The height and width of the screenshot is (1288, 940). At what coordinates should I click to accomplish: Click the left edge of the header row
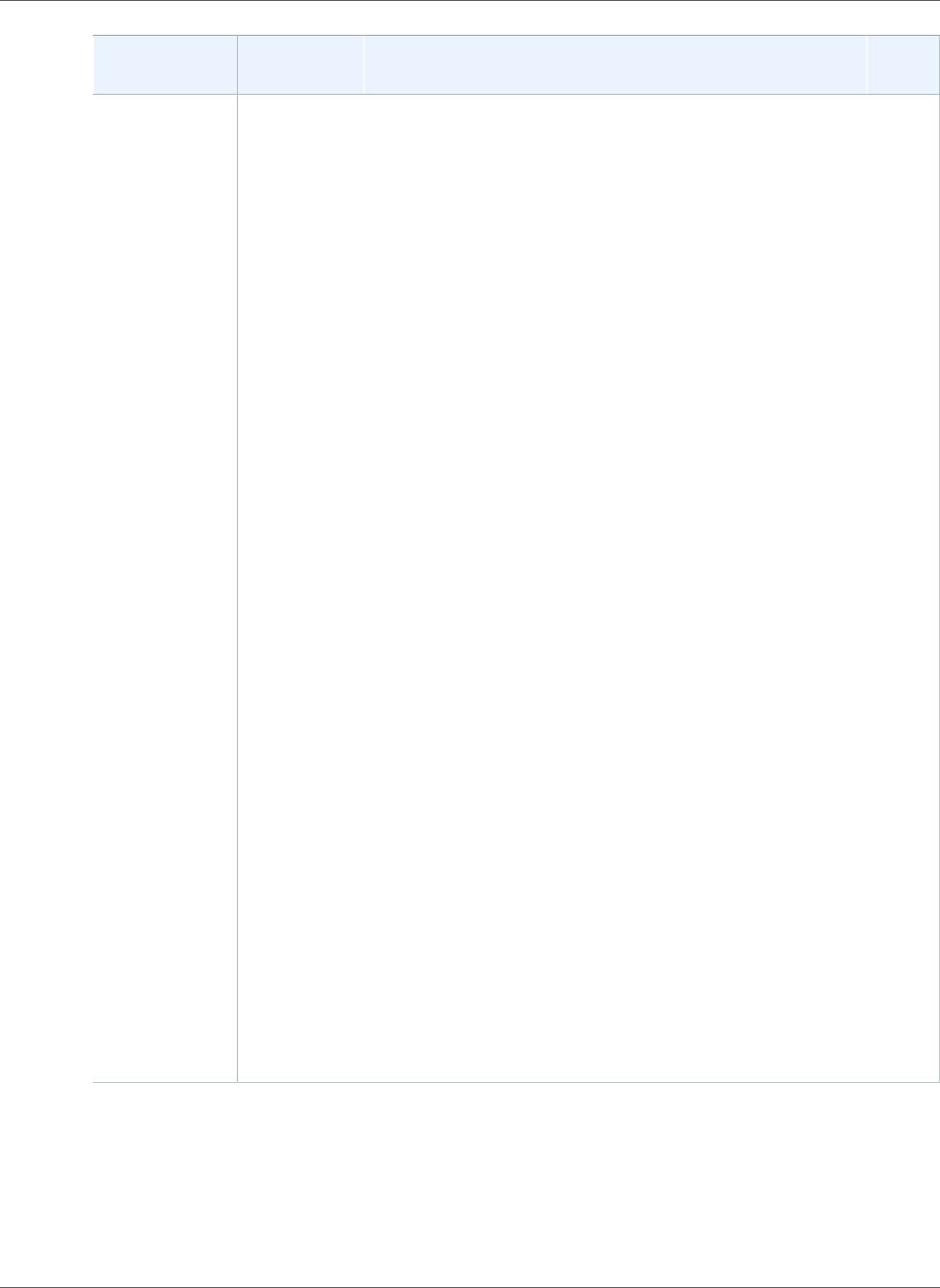(93, 65)
